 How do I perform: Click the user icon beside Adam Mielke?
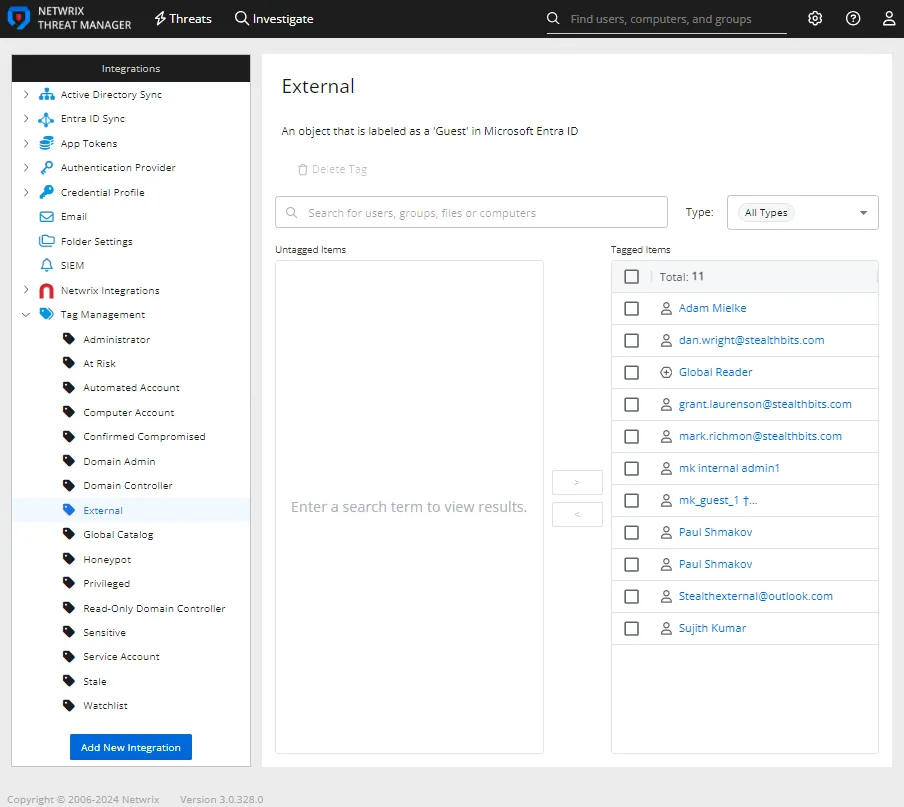(x=666, y=308)
